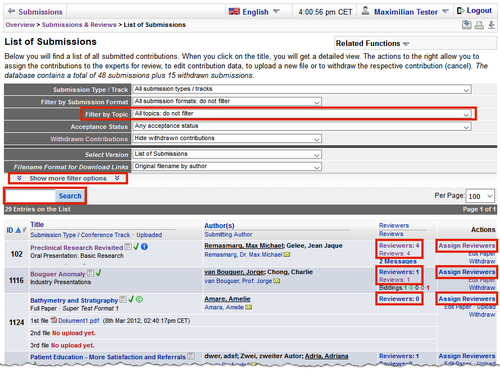
Task: Open the Filter by Submission Format dropdown
Action: click(227, 102)
